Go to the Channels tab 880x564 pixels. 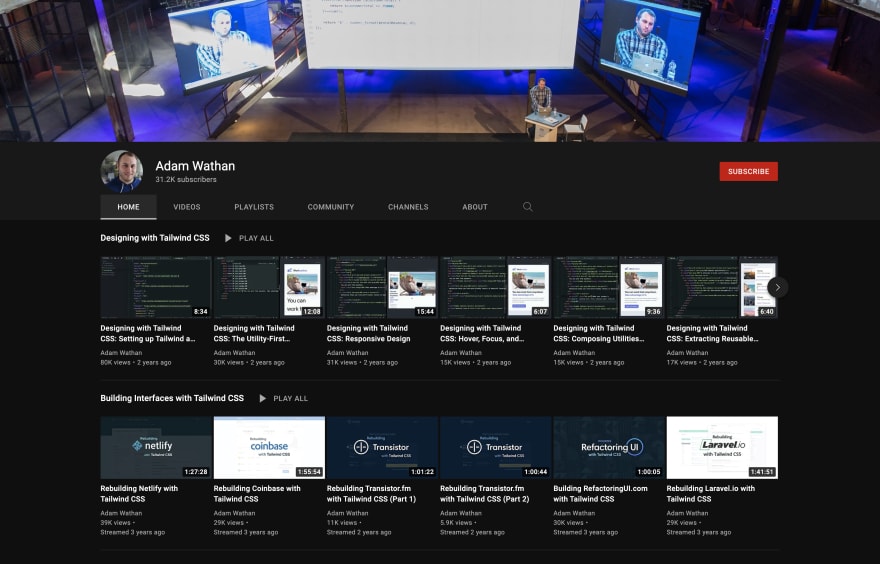(x=408, y=207)
